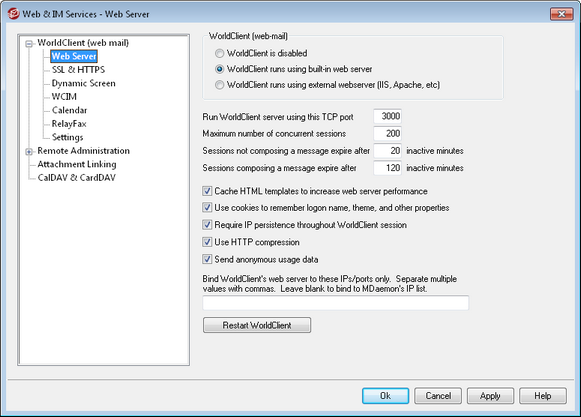The image size is (581, 417).
Task: Select CalDAV & CardDAV item
Action: 76,178
